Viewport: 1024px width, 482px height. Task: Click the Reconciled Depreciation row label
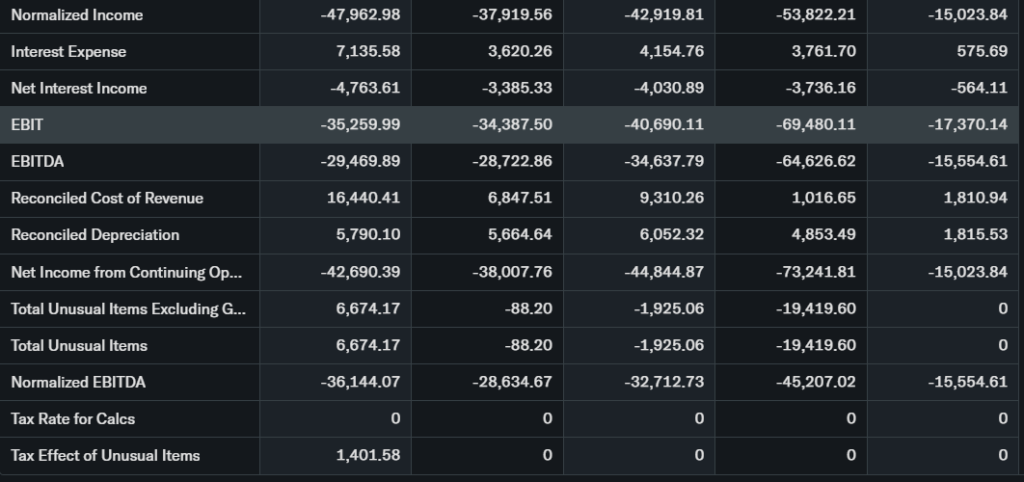coord(95,235)
